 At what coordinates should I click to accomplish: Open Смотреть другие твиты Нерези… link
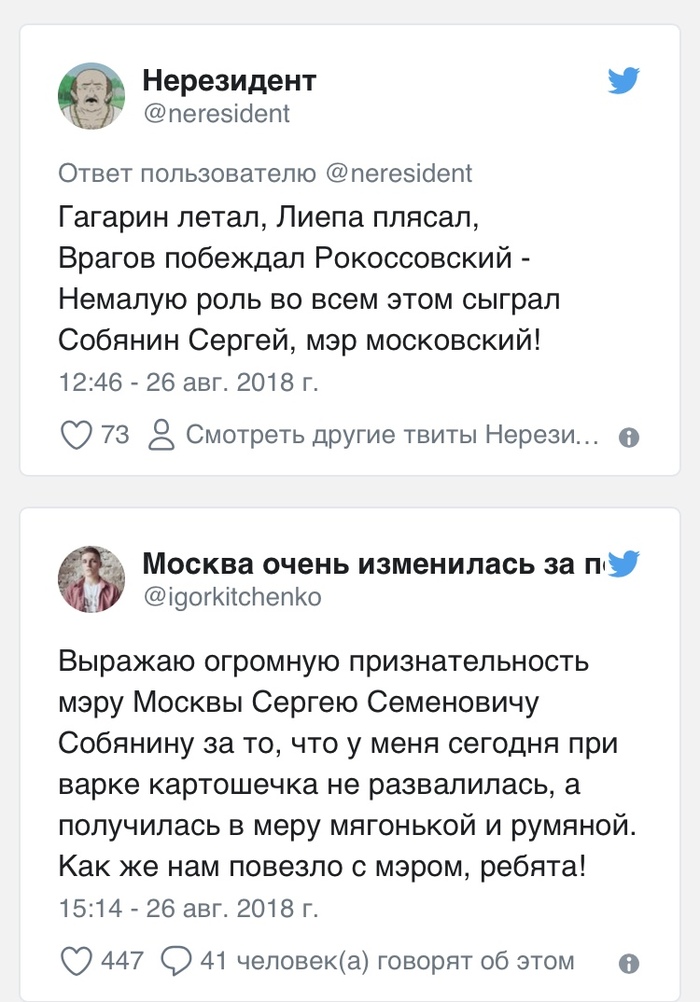tap(392, 435)
